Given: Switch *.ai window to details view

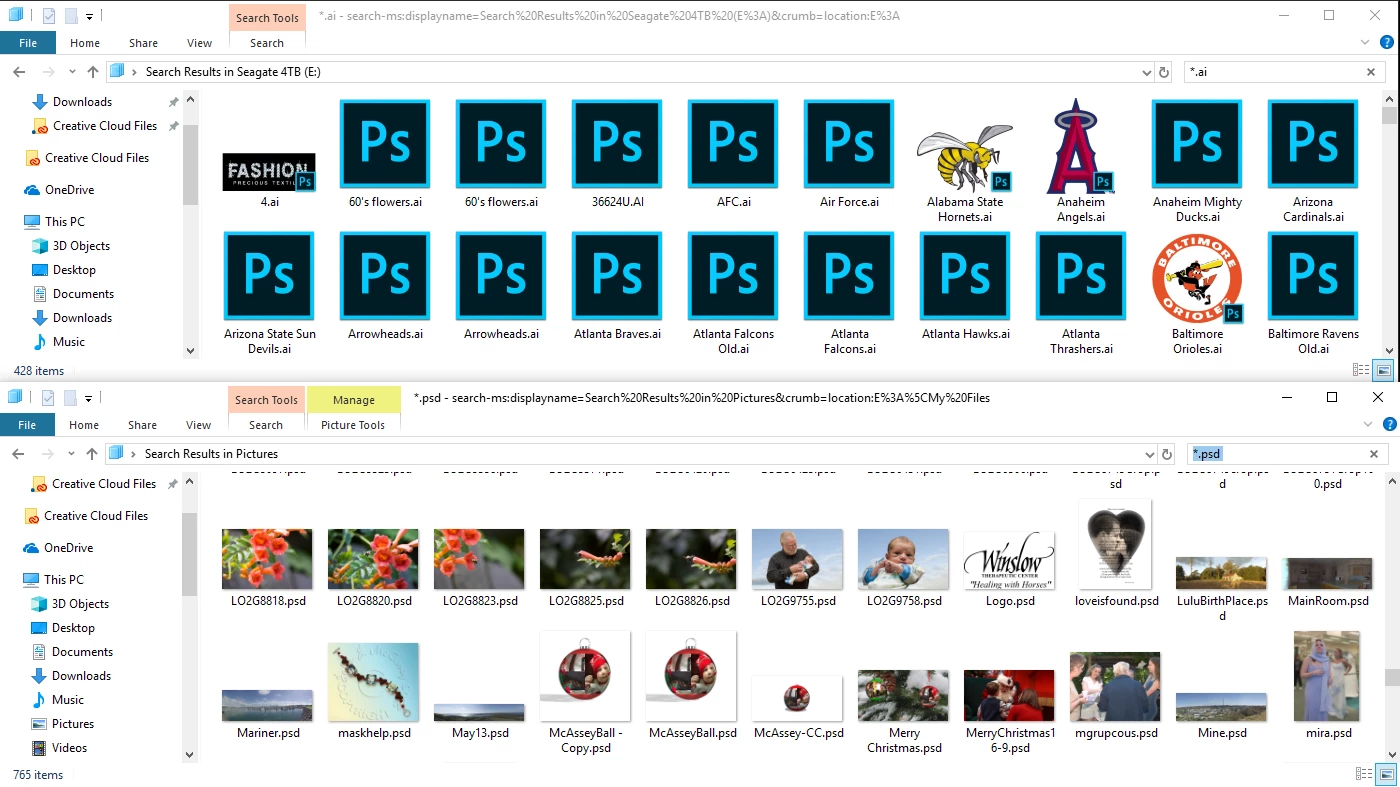Looking at the screenshot, I should tap(1361, 370).
